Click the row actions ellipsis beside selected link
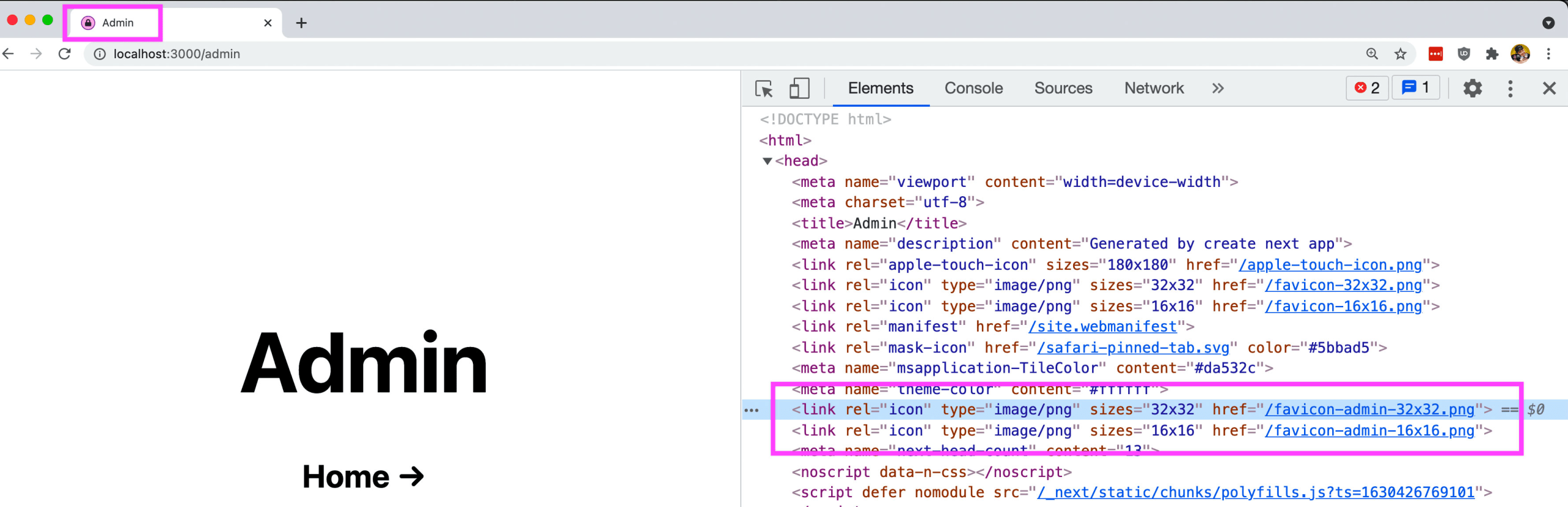Viewport: 1568px width, 507px height. coord(752,410)
